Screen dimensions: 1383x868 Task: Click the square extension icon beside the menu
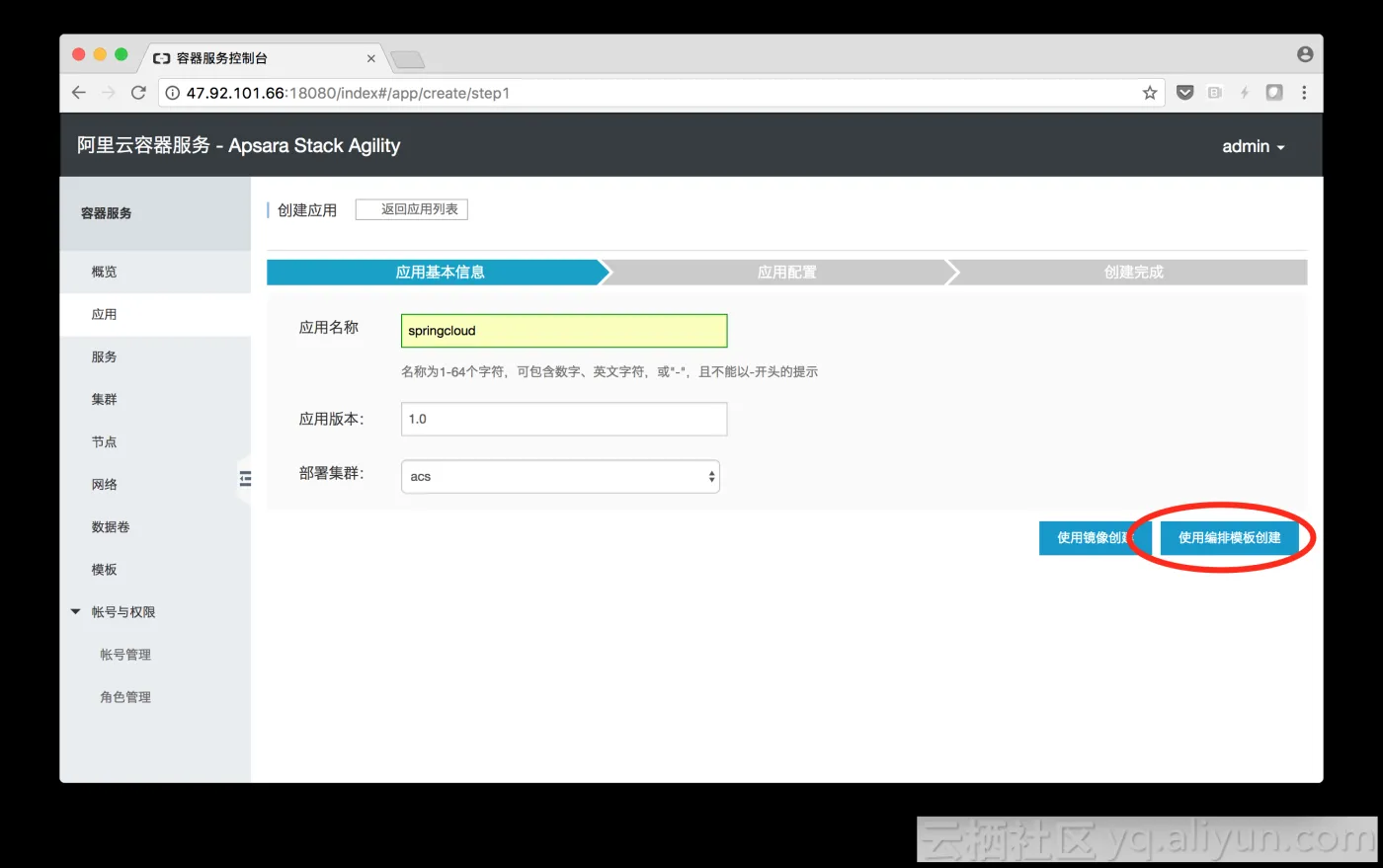[1274, 93]
